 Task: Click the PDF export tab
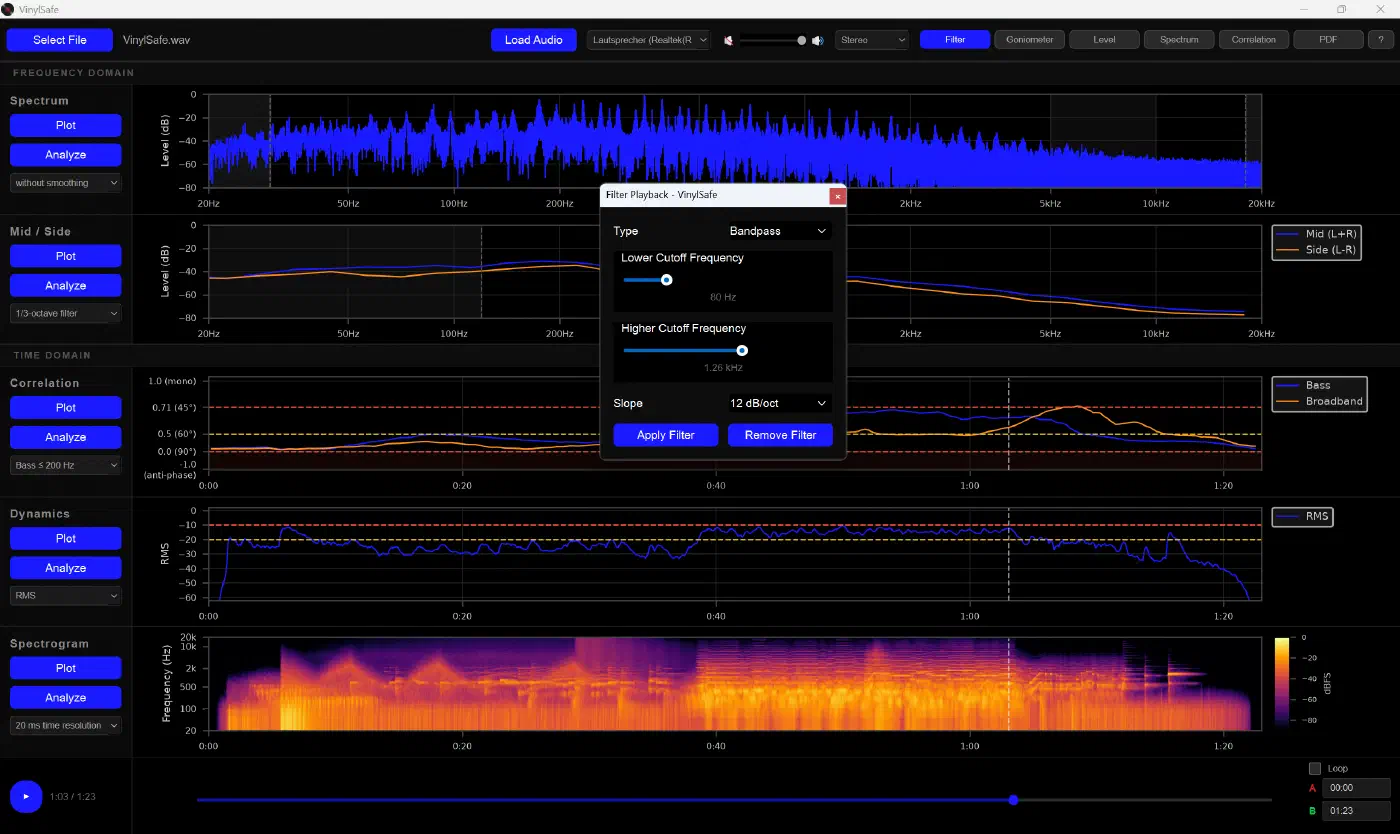1329,40
